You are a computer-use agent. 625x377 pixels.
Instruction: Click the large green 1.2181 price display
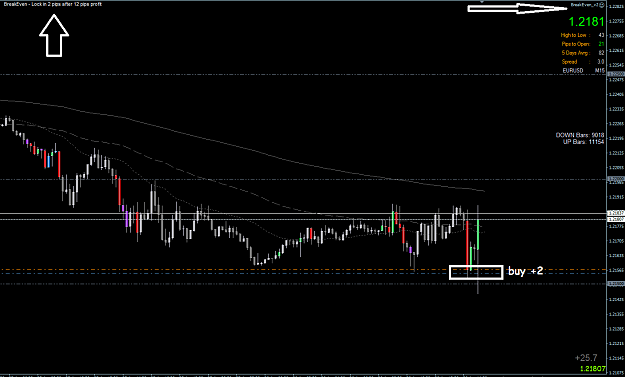[586, 22]
